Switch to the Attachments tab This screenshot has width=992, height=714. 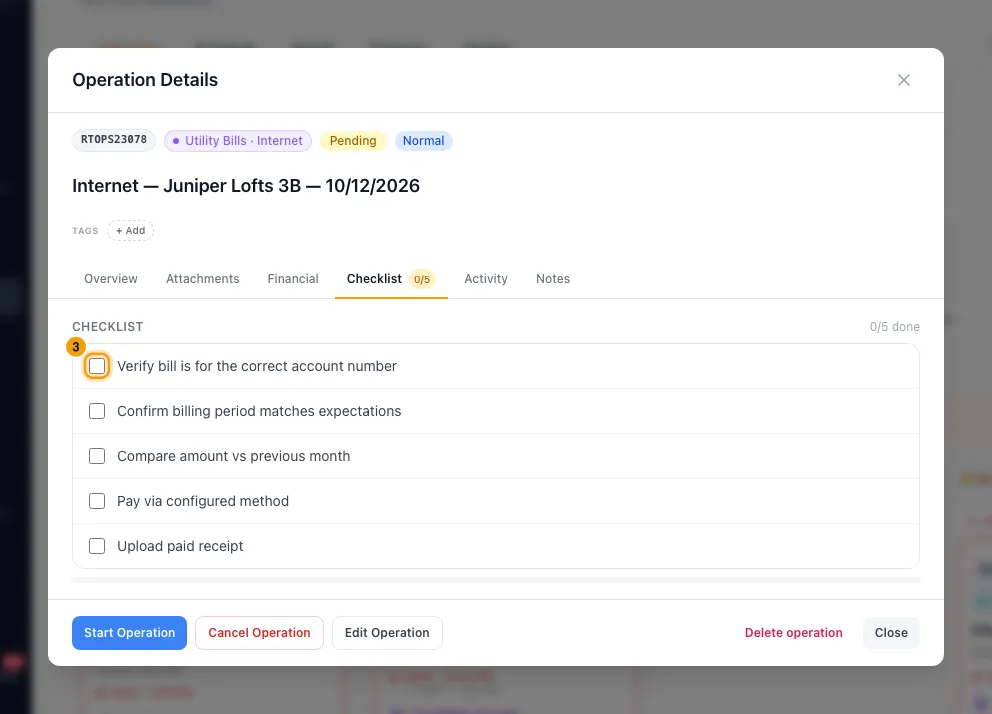coord(202,279)
